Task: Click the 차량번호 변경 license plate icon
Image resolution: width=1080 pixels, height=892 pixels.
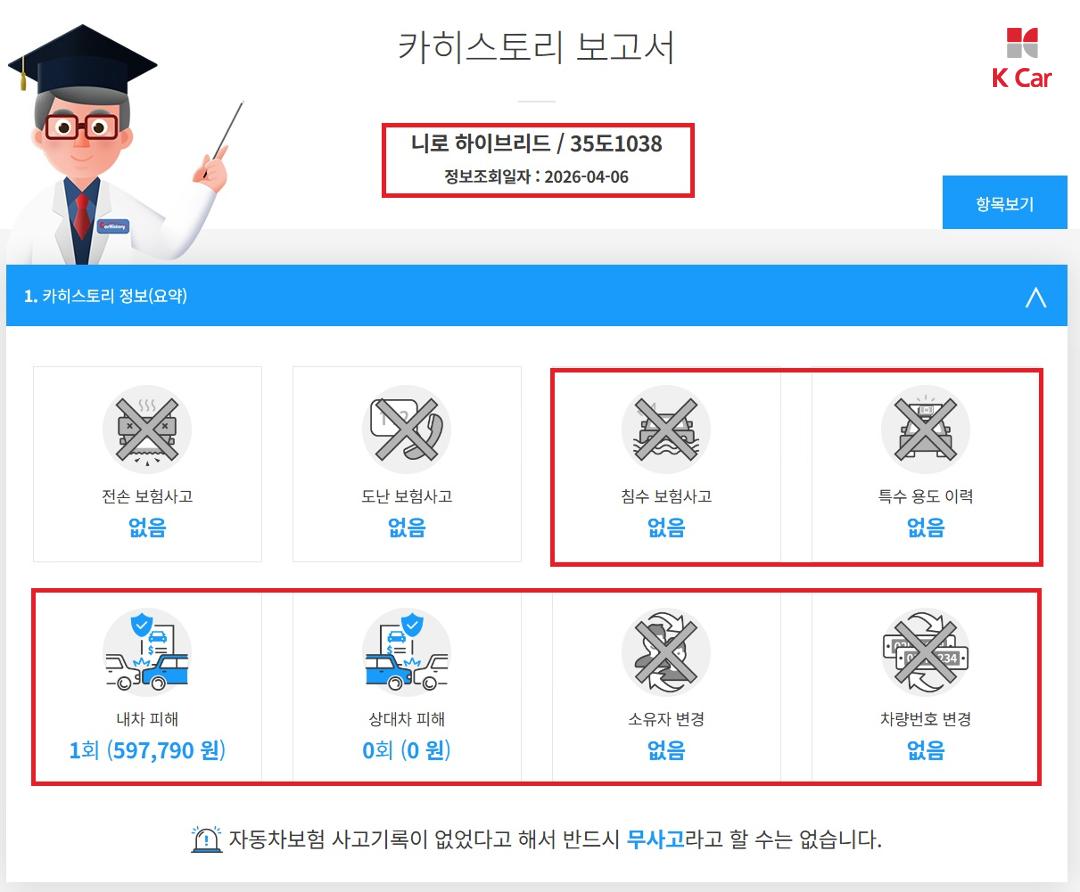Action: point(925,652)
